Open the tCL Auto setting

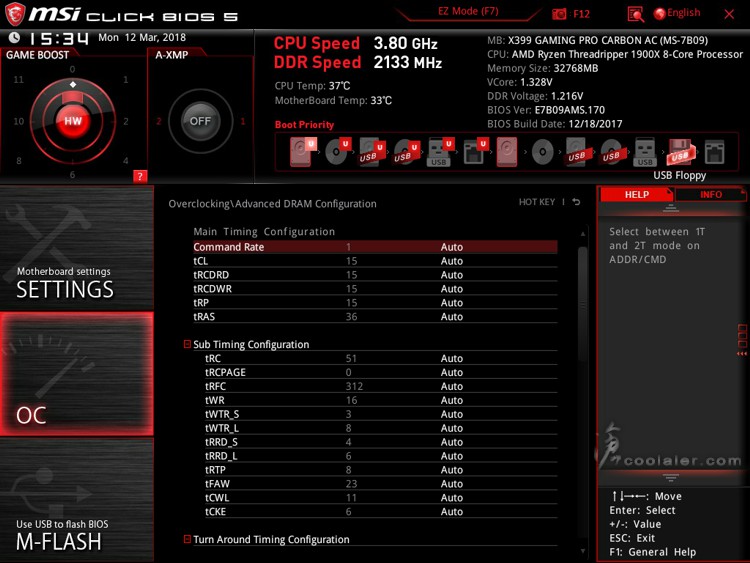[x=452, y=261]
